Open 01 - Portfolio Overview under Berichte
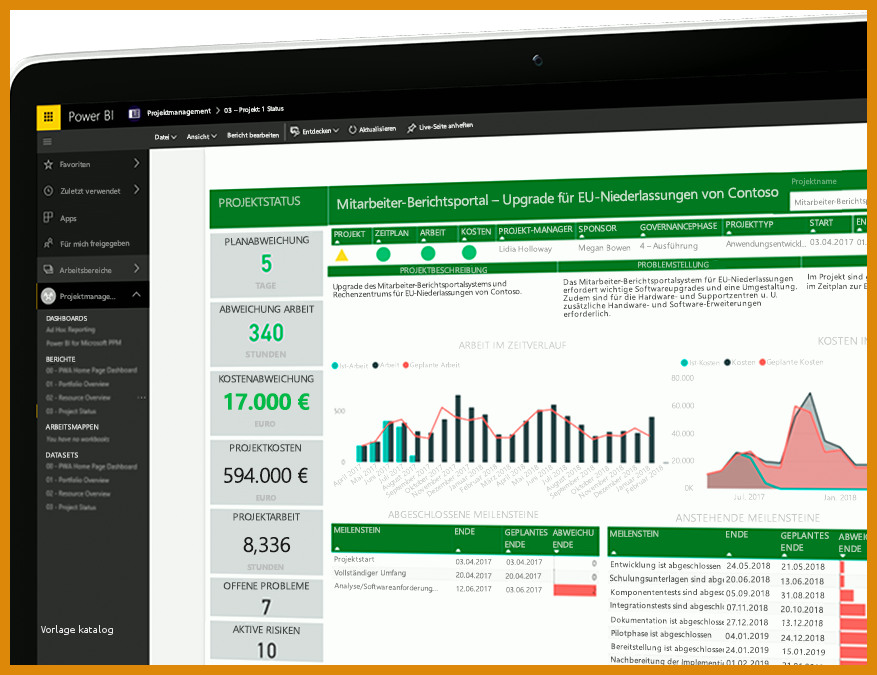Image resolution: width=877 pixels, height=675 pixels. tap(77, 384)
